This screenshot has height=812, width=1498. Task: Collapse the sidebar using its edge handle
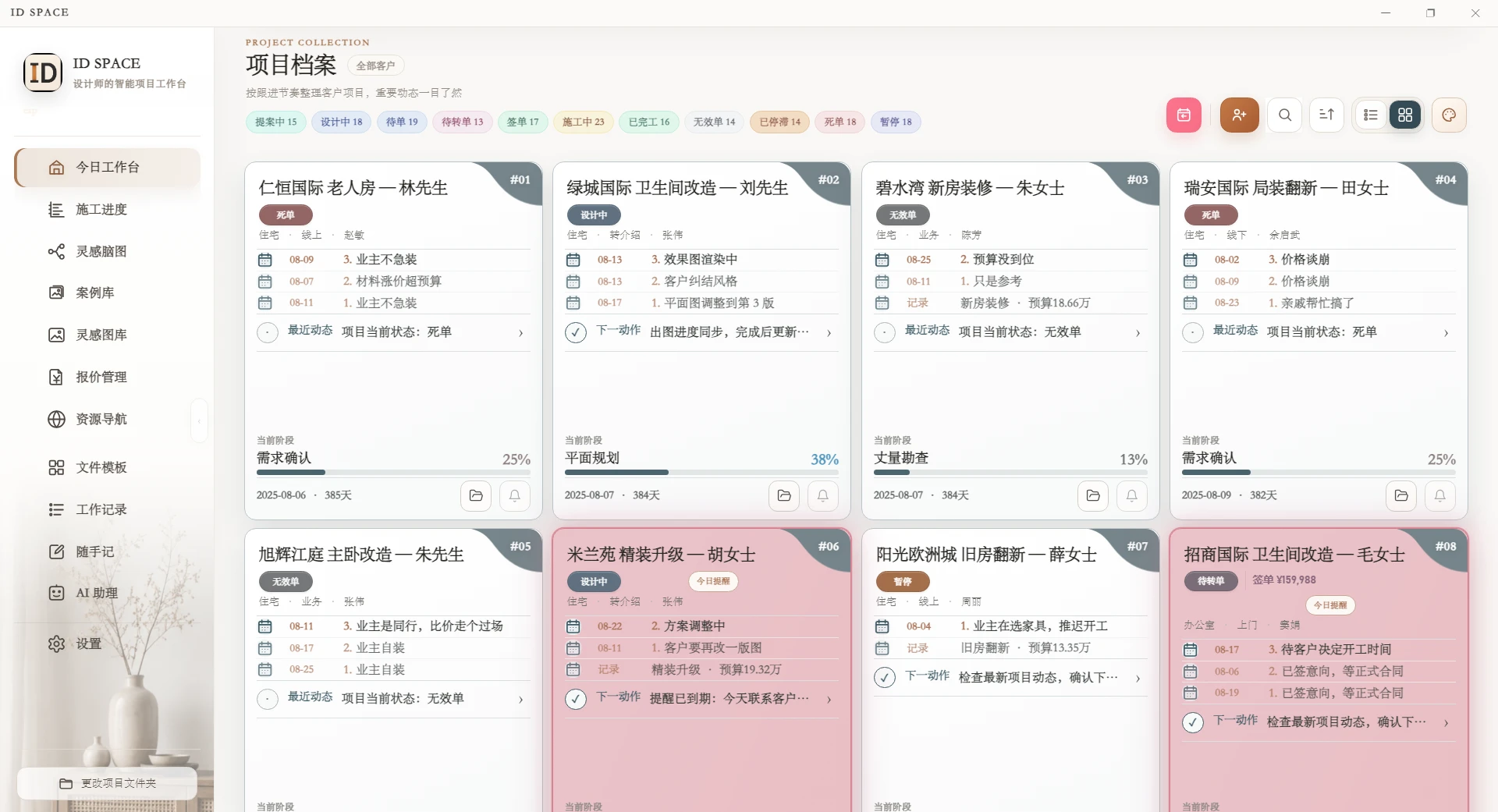point(199,420)
